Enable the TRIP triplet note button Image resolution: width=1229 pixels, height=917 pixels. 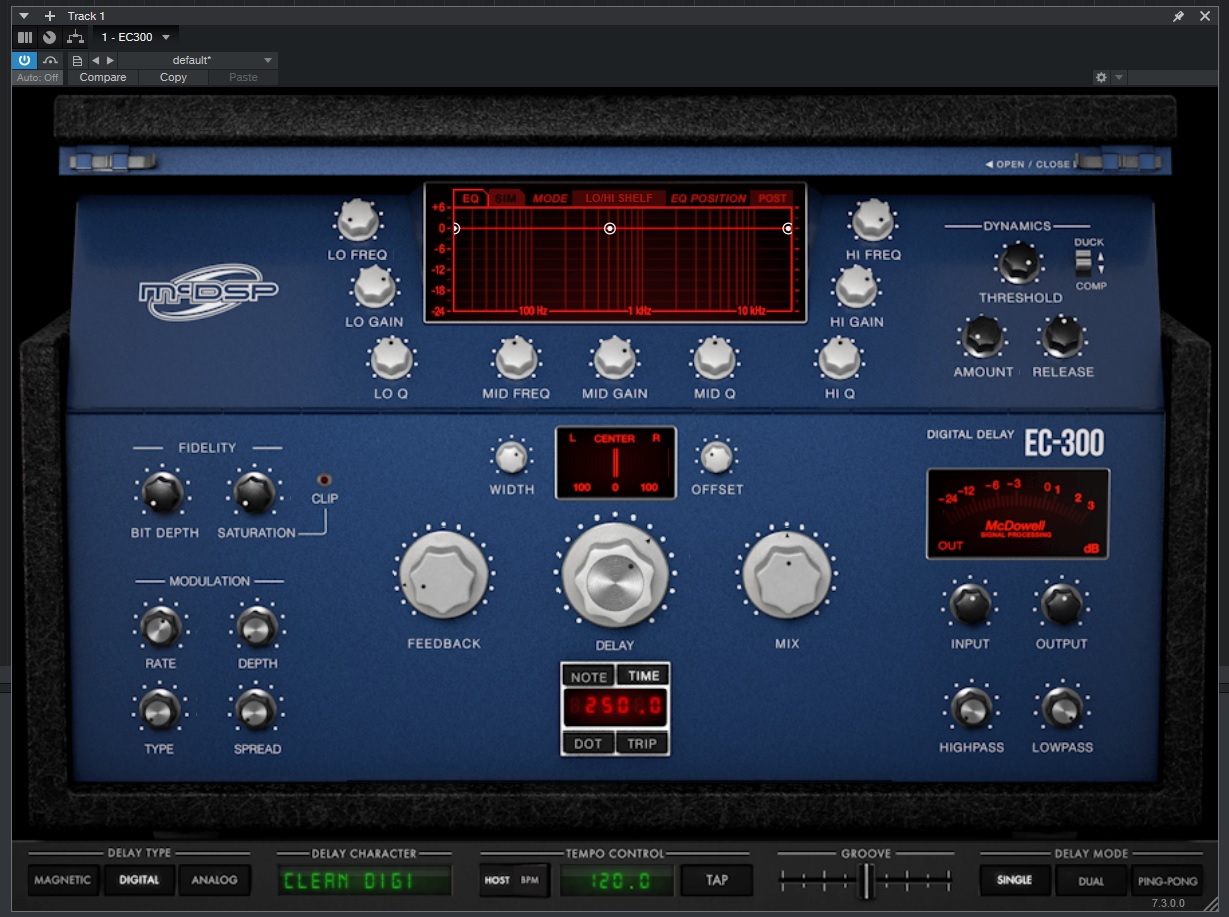pyautogui.click(x=642, y=743)
